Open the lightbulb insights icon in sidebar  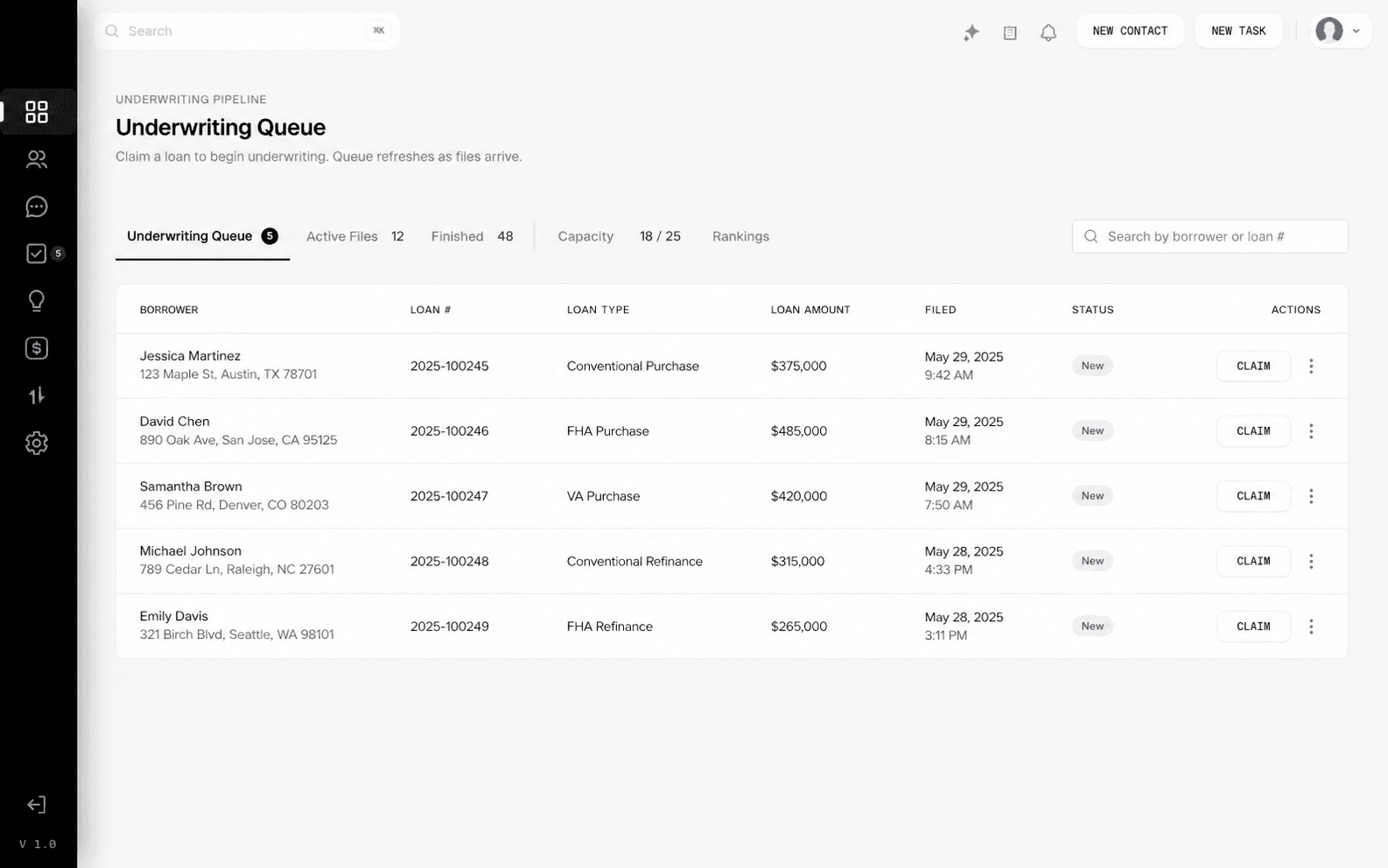37,301
